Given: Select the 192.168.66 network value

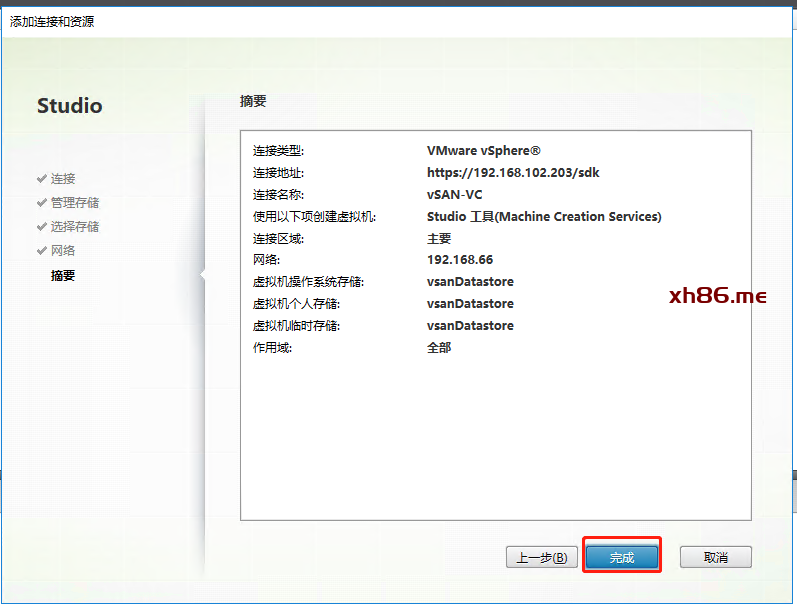Looking at the screenshot, I should (x=460, y=260).
